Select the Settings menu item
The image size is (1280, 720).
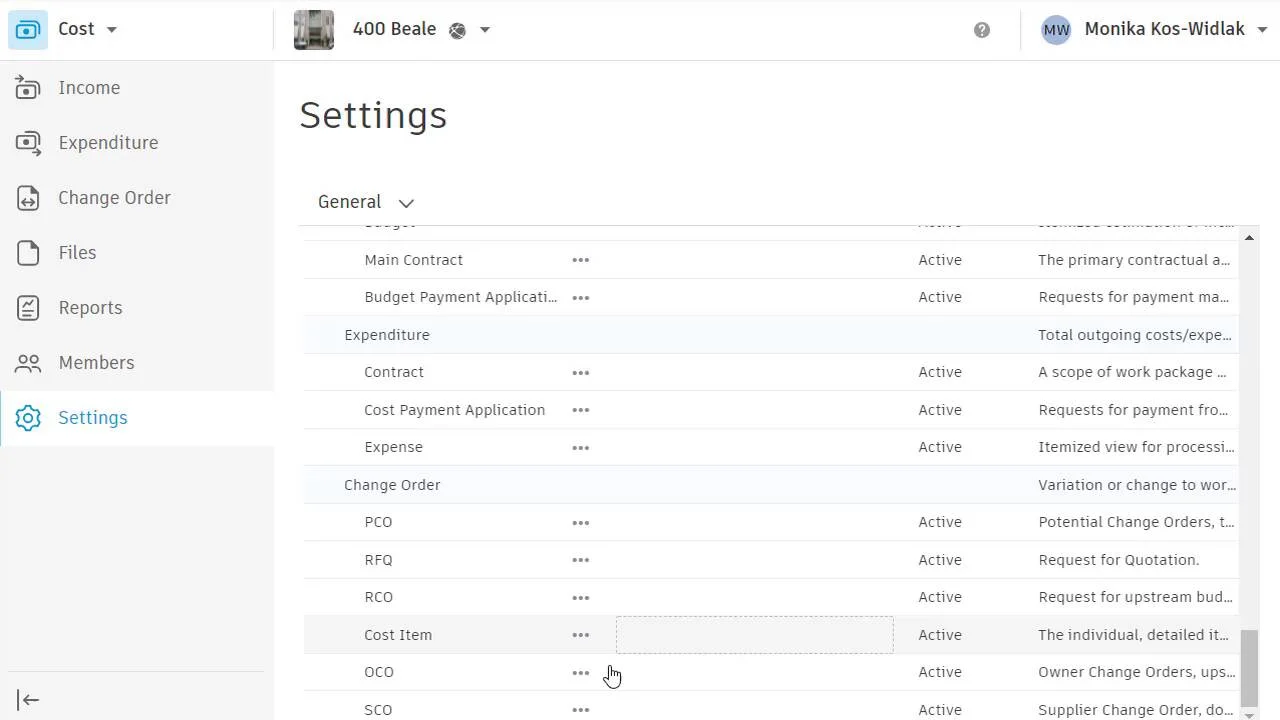(92, 418)
